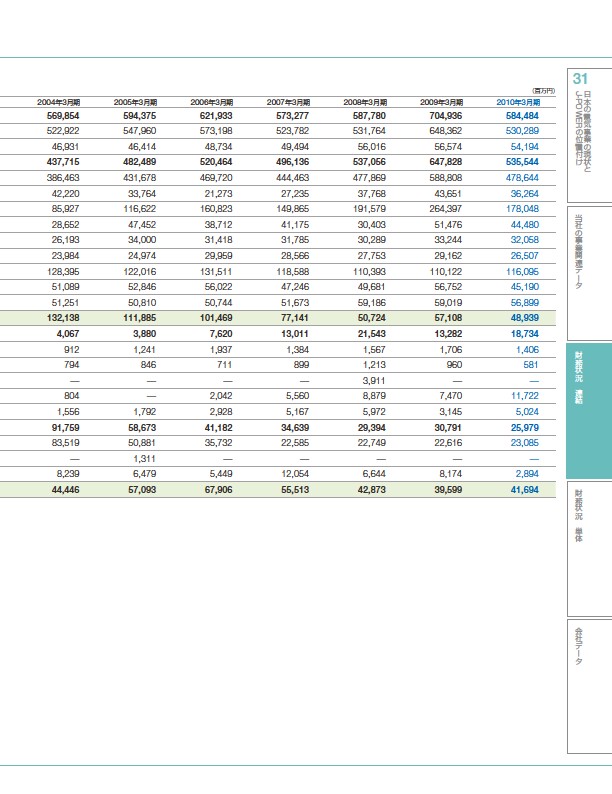This screenshot has height=794, width=612.
Task: Select the 2007年3月期 column header
Action: pos(288,102)
